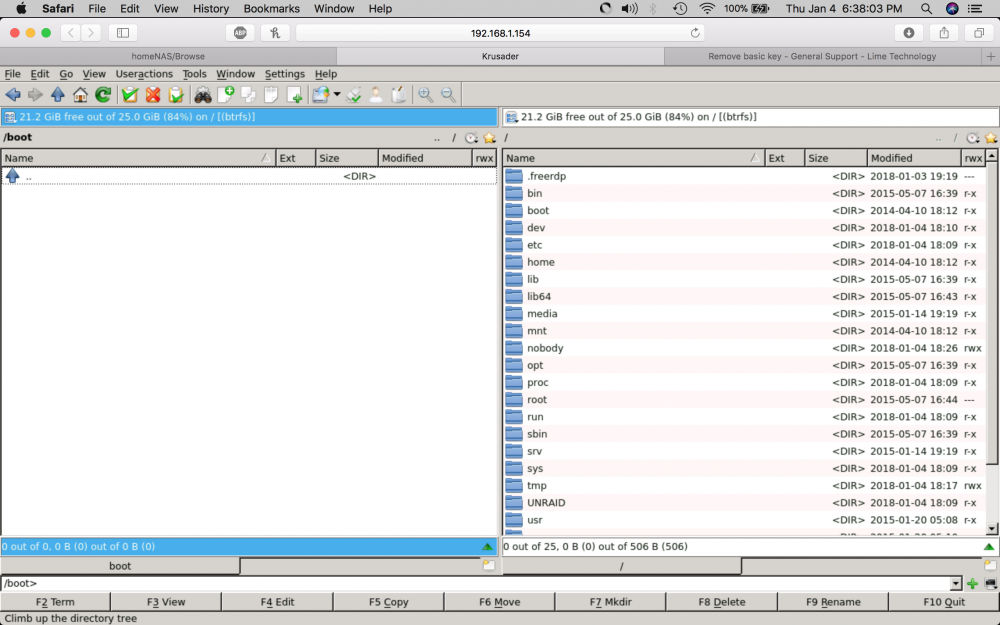Screen dimensions: 1000x625
Task: Click the parent directory up entry
Action: tap(249, 176)
